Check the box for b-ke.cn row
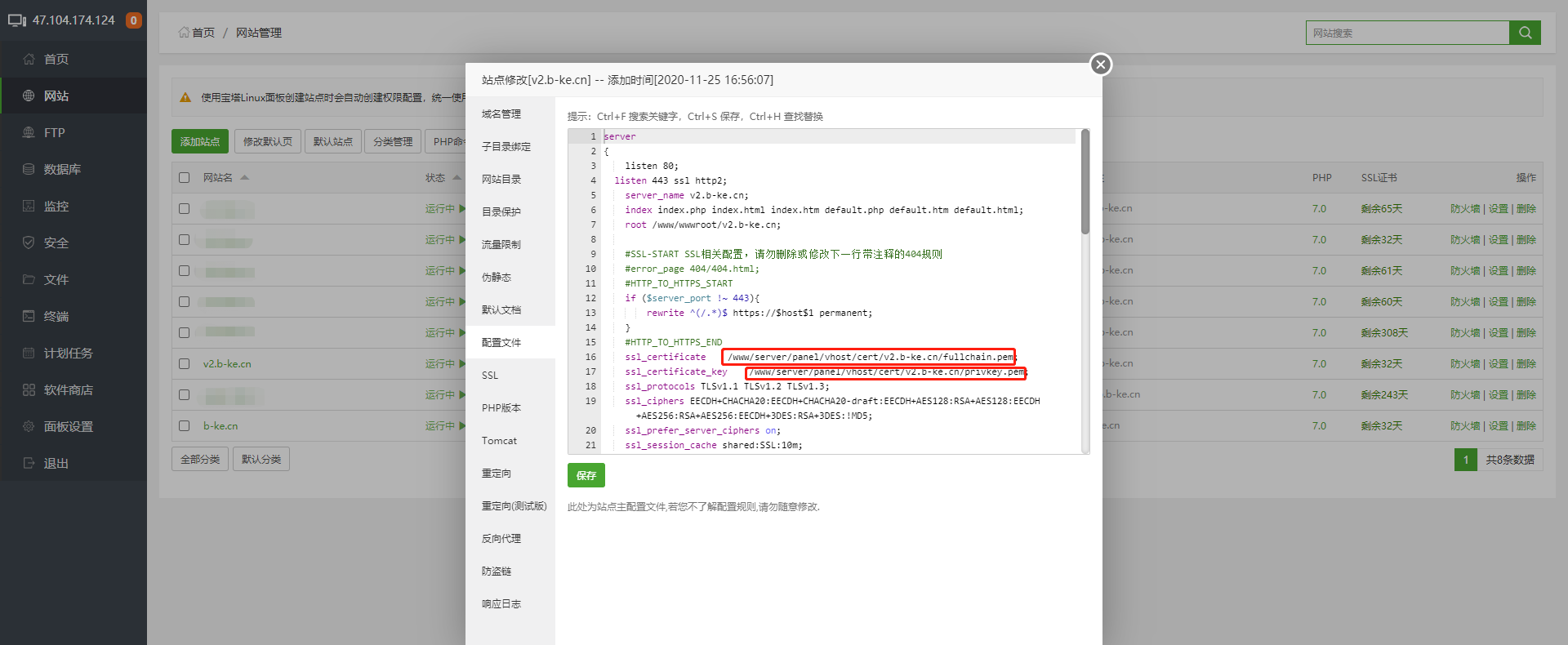 [x=185, y=426]
